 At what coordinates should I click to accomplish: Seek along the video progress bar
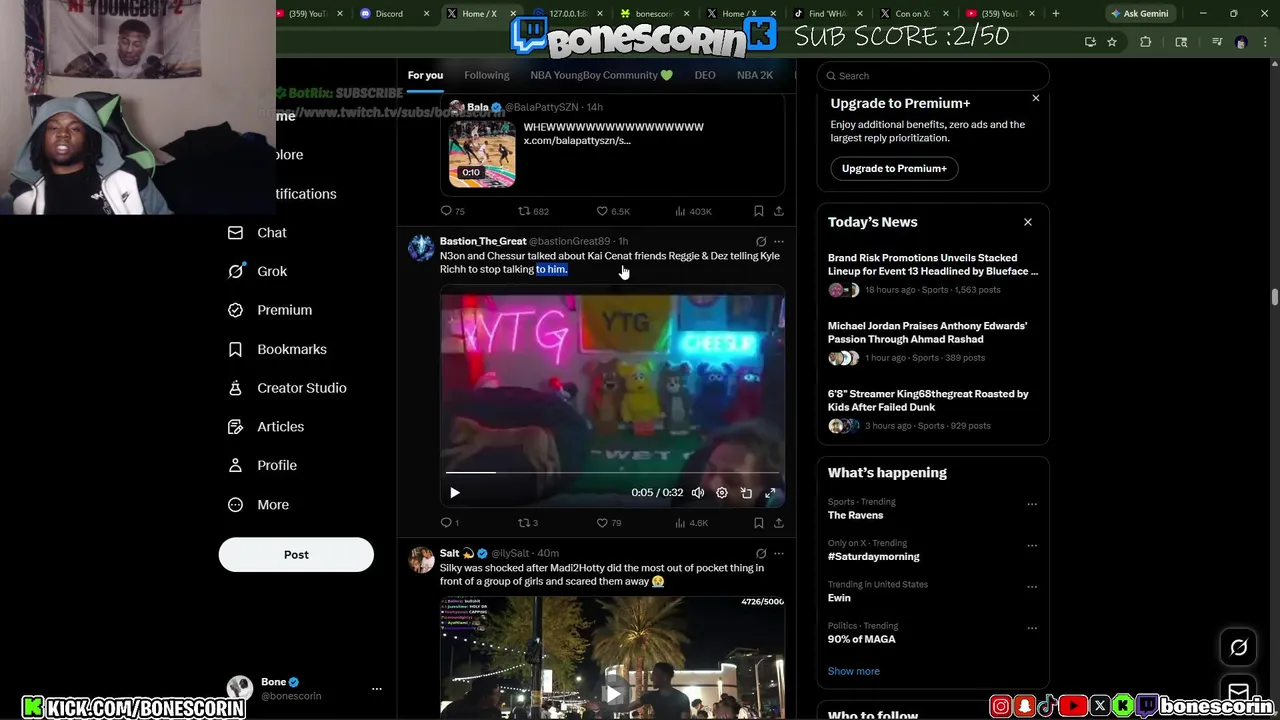[612, 472]
